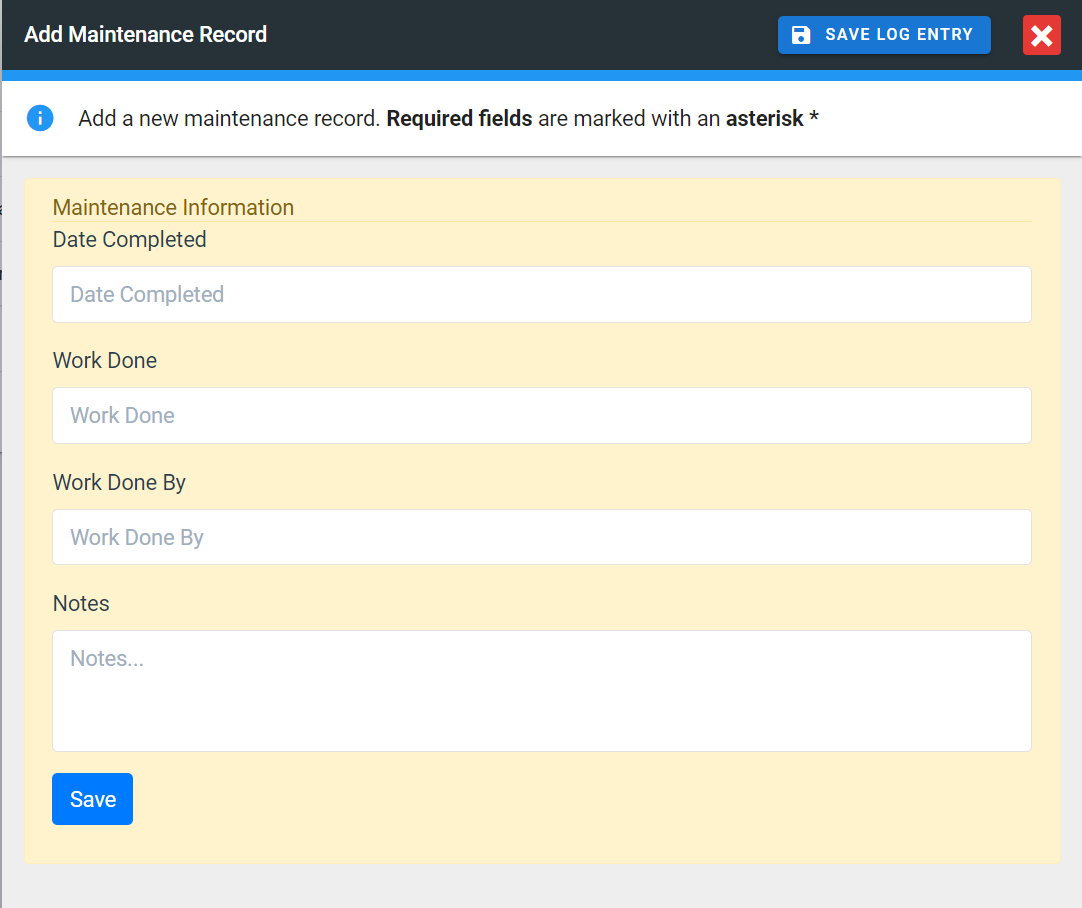Select the Work Done By input field
Image resolution: width=1082 pixels, height=908 pixels.
541,537
